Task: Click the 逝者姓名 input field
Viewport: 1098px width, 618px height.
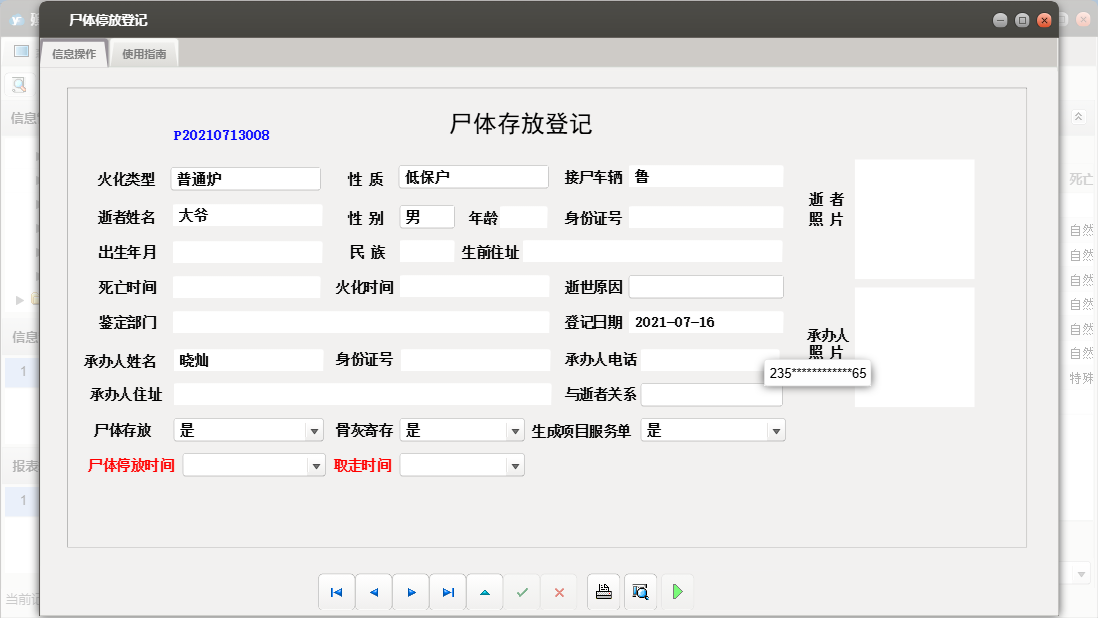Action: point(247,216)
